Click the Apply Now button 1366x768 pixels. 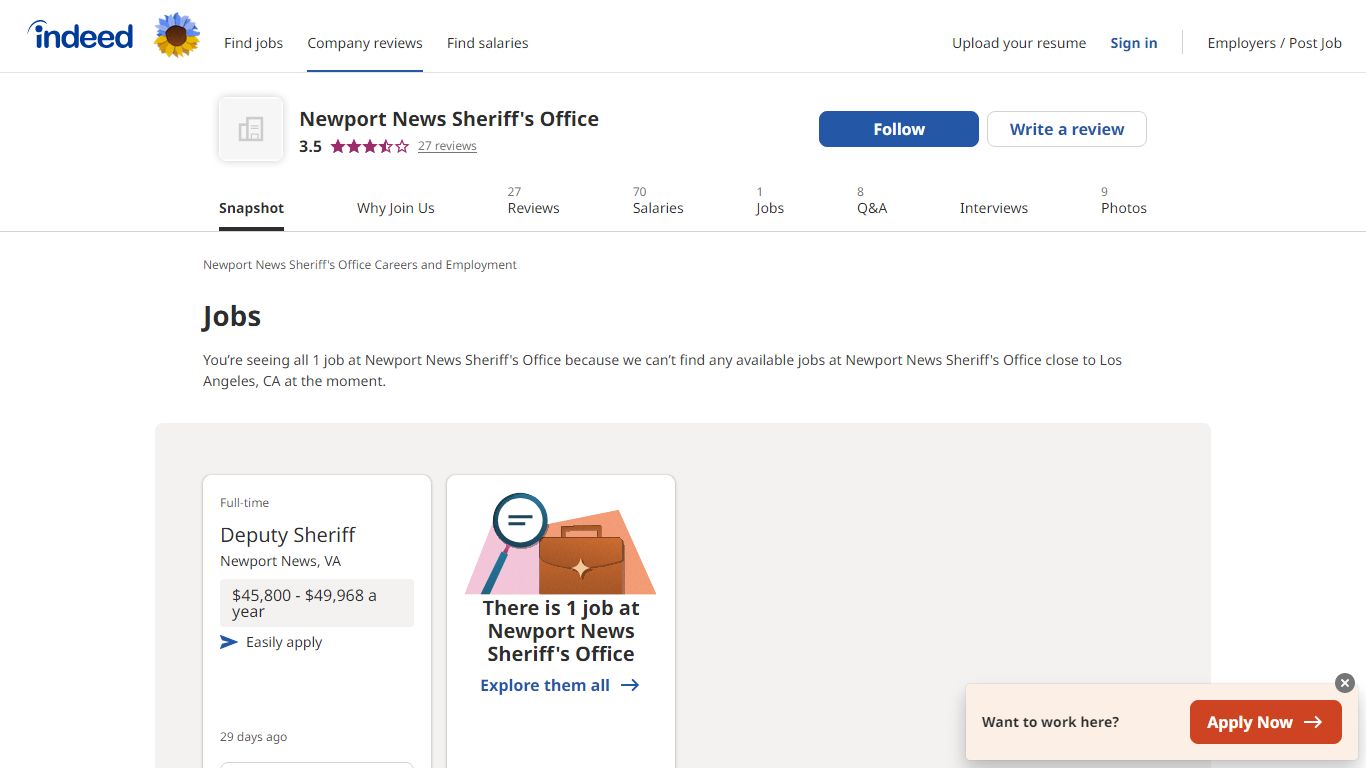pyautogui.click(x=1265, y=722)
